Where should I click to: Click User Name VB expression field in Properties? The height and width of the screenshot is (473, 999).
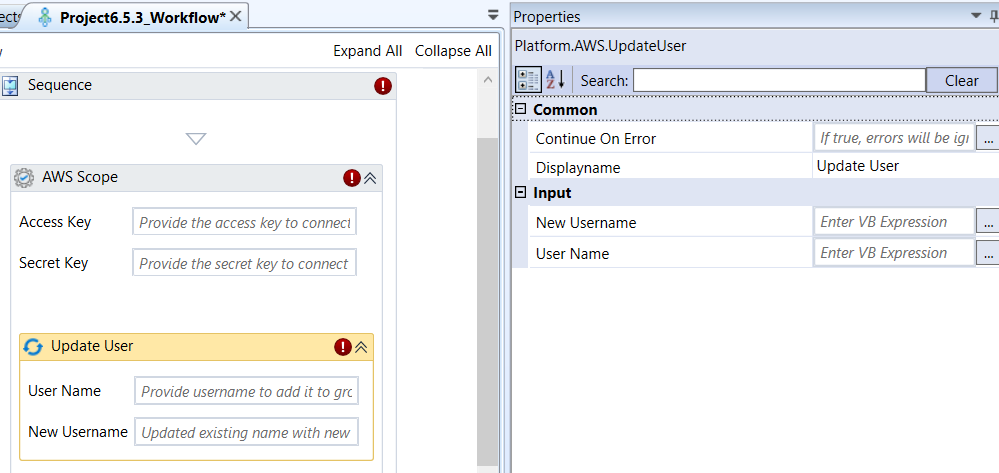pyautogui.click(x=895, y=252)
